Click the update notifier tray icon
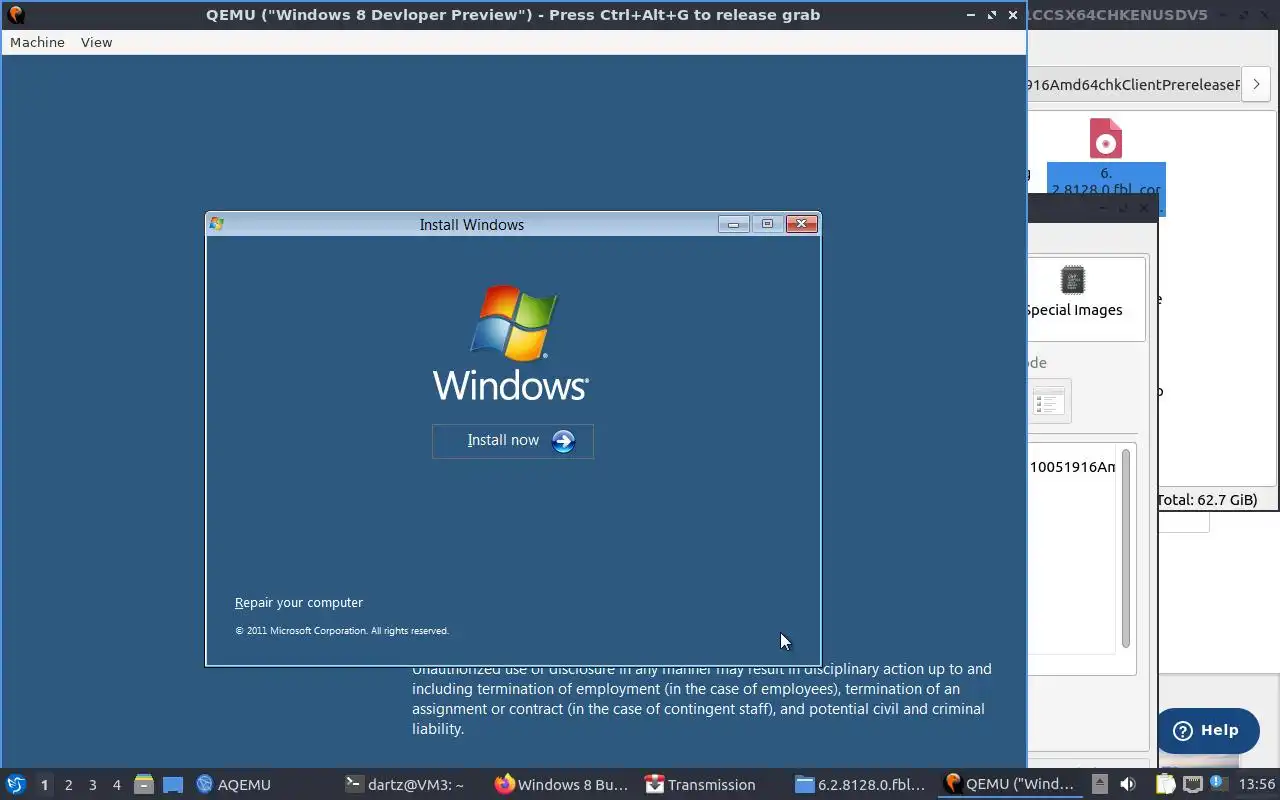1280x800 pixels. [1219, 784]
